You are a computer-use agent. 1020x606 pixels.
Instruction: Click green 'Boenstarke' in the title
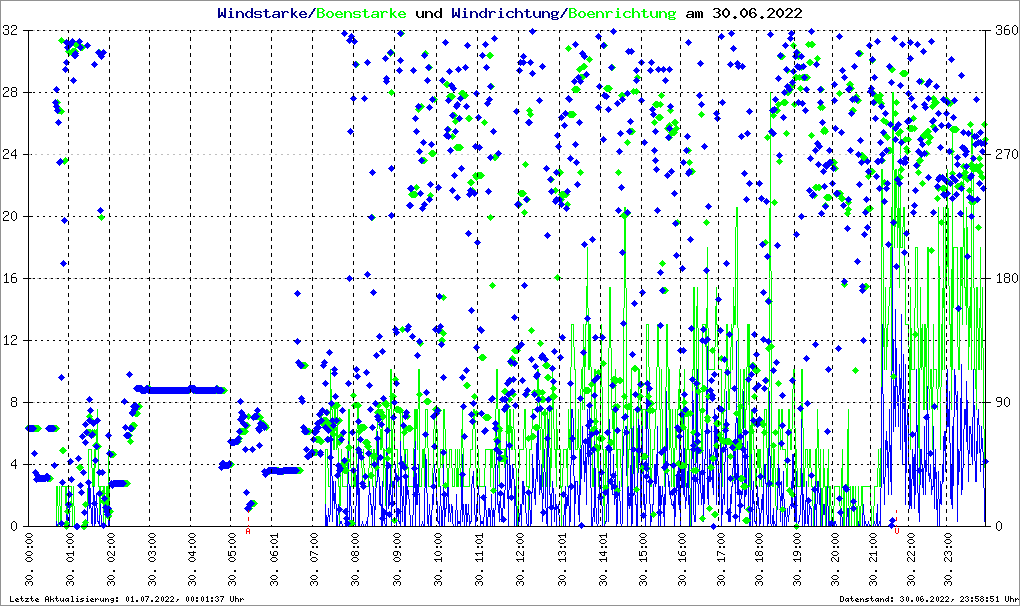tap(361, 14)
